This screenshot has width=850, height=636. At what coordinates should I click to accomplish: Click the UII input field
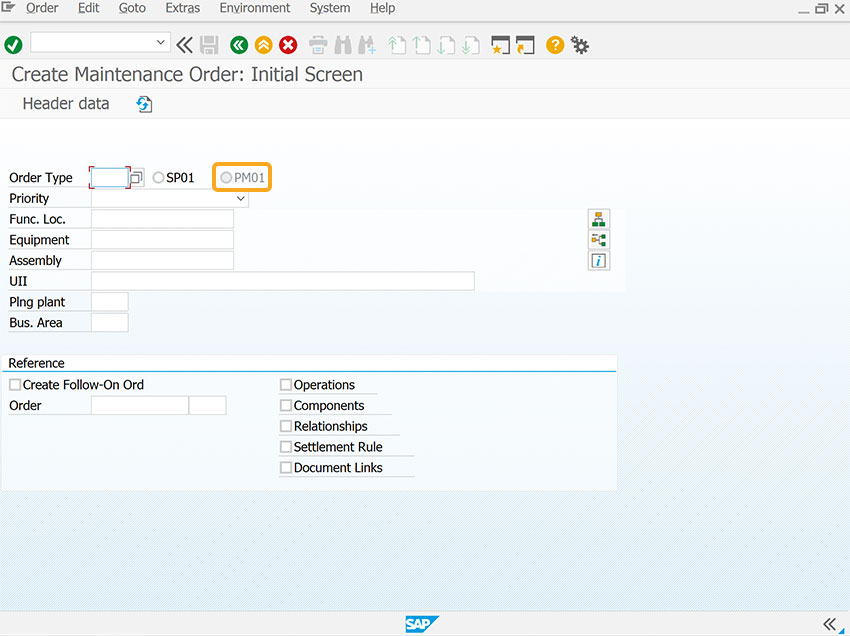(x=282, y=281)
